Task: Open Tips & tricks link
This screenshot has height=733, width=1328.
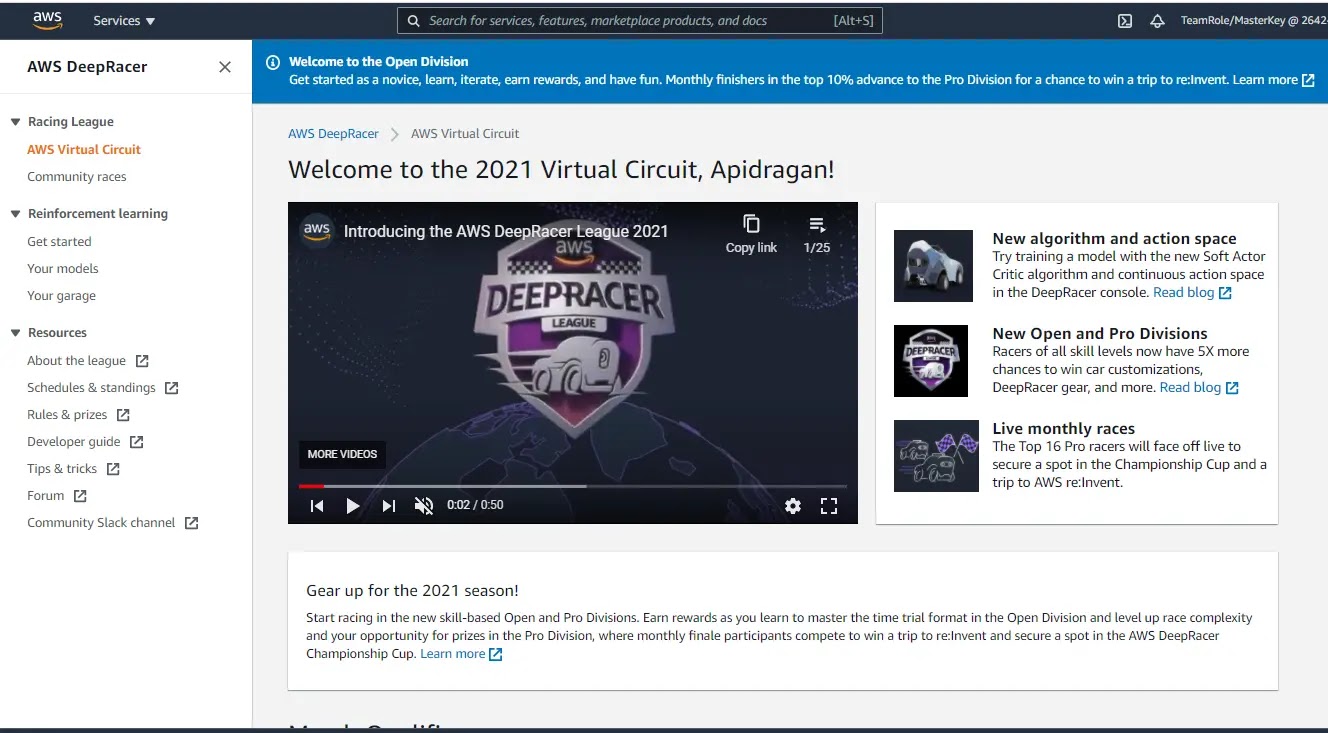Action: point(62,468)
